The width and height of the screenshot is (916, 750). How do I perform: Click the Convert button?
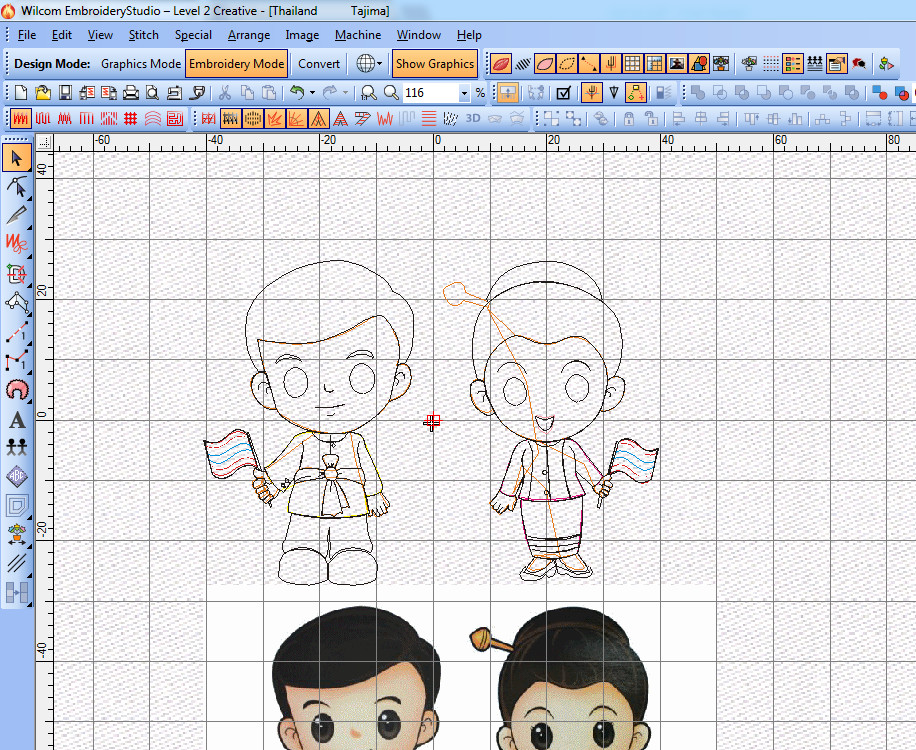pyautogui.click(x=318, y=64)
